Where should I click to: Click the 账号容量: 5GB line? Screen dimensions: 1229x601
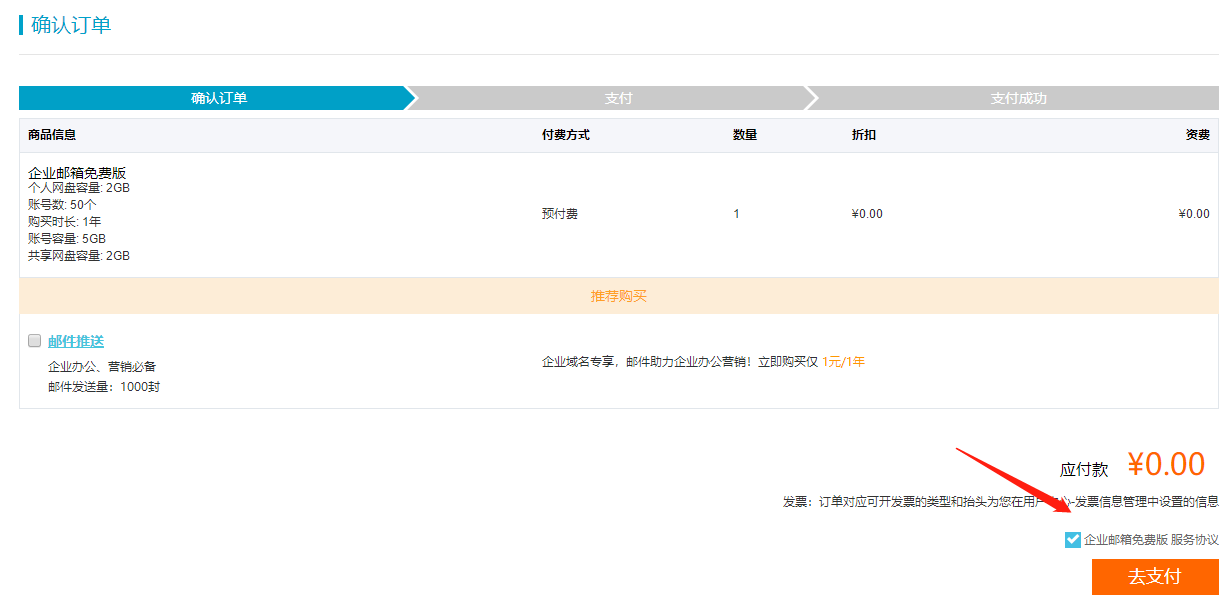pos(67,239)
